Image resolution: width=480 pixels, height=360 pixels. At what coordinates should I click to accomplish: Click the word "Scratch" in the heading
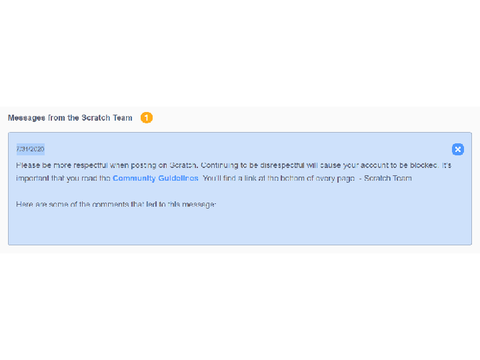tap(96, 118)
